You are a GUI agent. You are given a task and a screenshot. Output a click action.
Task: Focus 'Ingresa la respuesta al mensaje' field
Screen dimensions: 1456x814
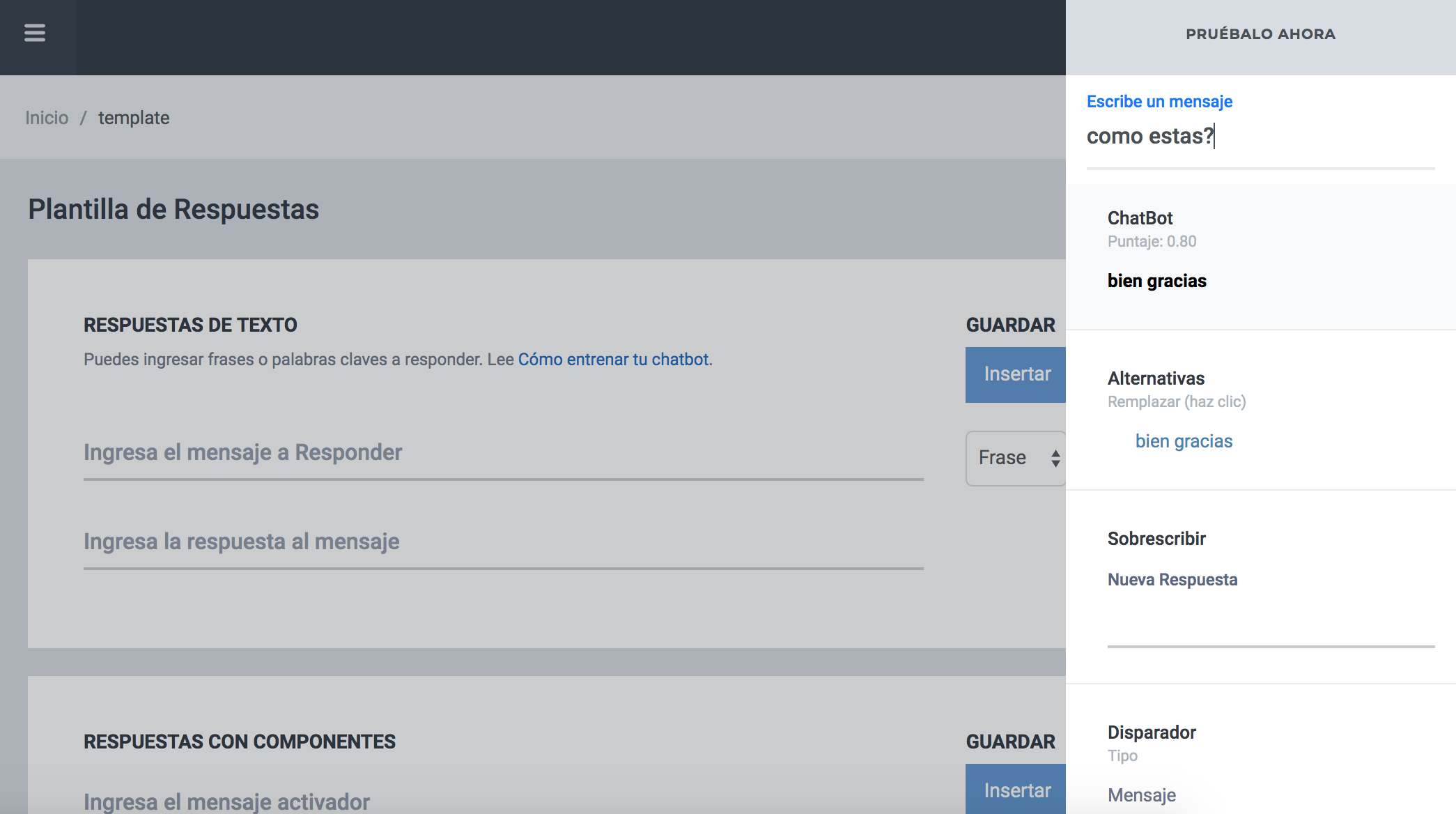point(504,543)
